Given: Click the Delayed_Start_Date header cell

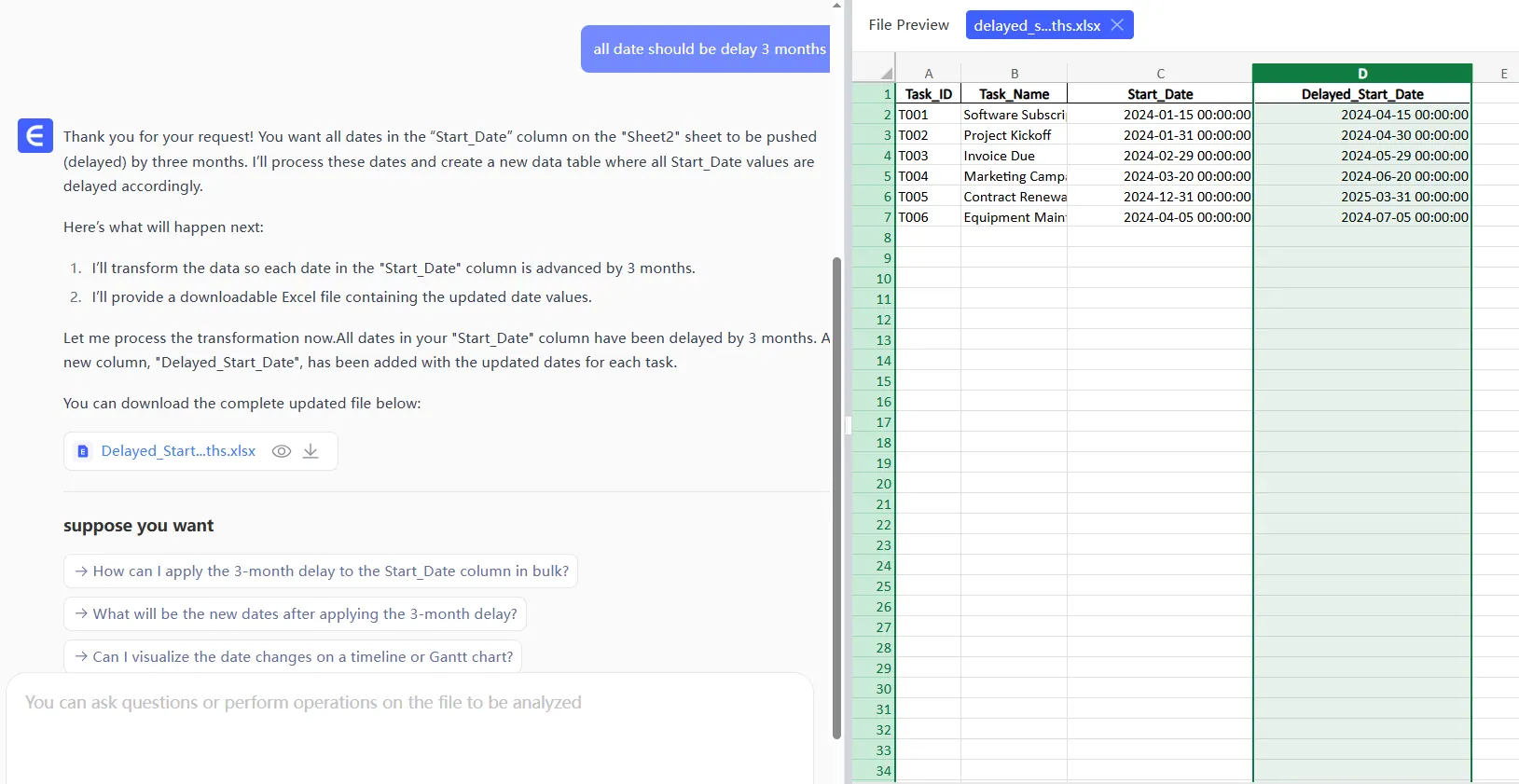Looking at the screenshot, I should point(1361,94).
